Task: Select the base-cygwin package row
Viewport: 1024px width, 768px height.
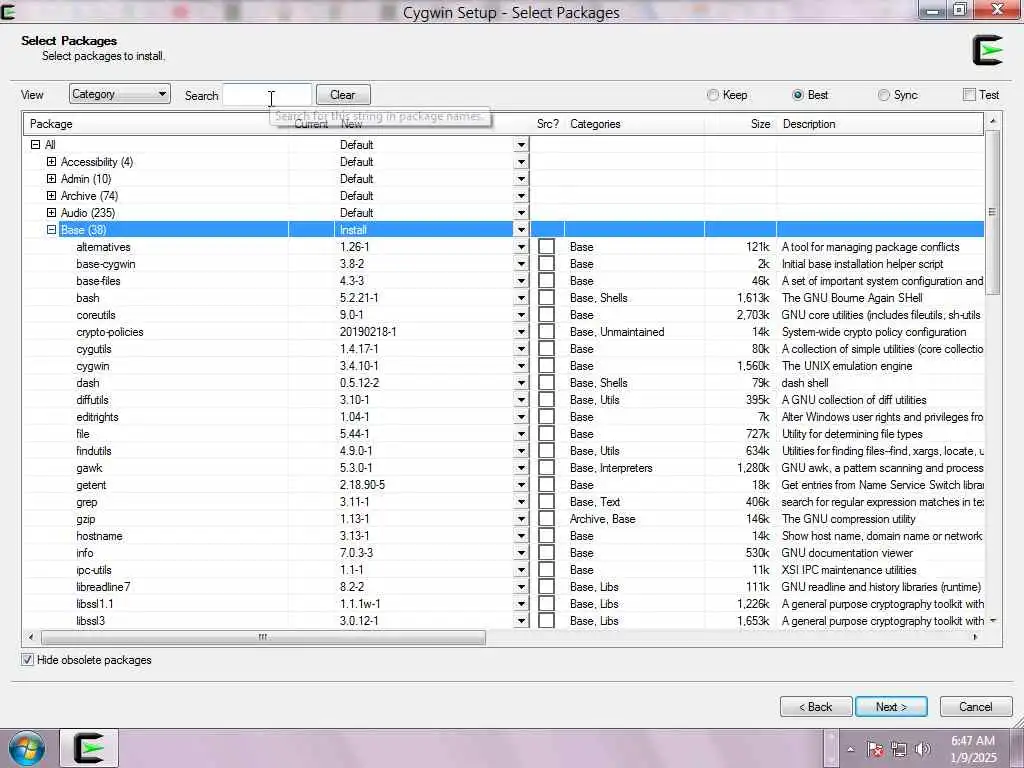Action: click(x=504, y=264)
